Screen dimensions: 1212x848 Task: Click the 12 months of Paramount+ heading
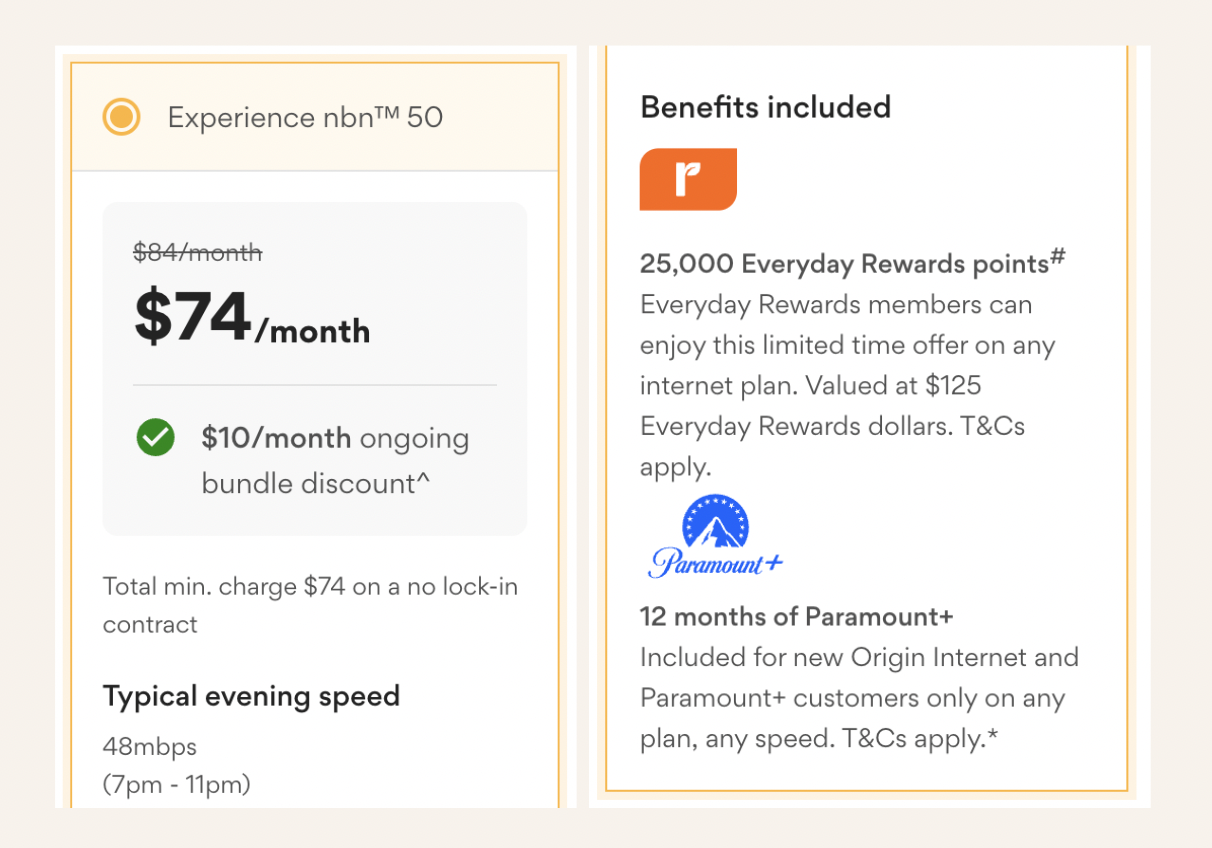click(x=797, y=616)
